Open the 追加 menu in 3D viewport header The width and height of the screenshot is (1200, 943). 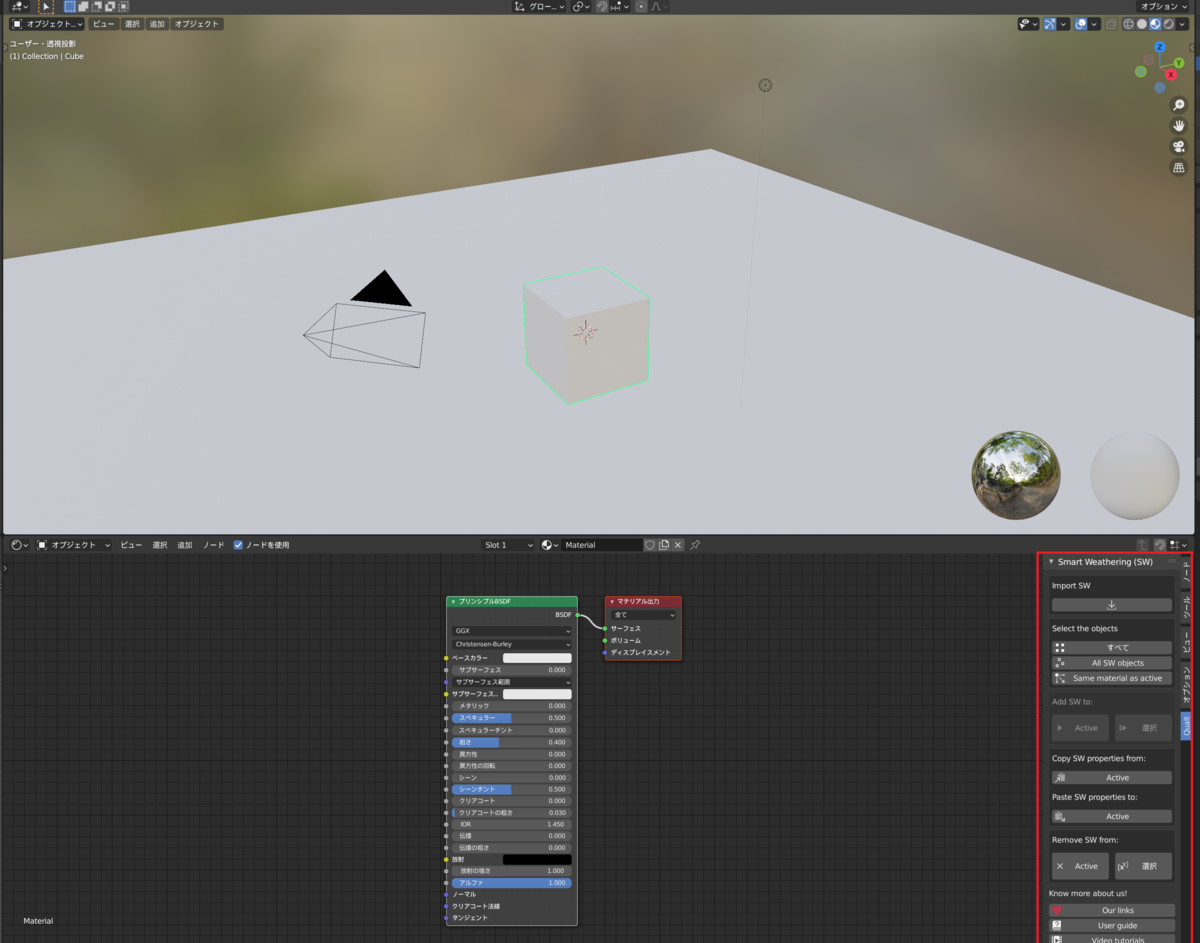click(x=157, y=24)
